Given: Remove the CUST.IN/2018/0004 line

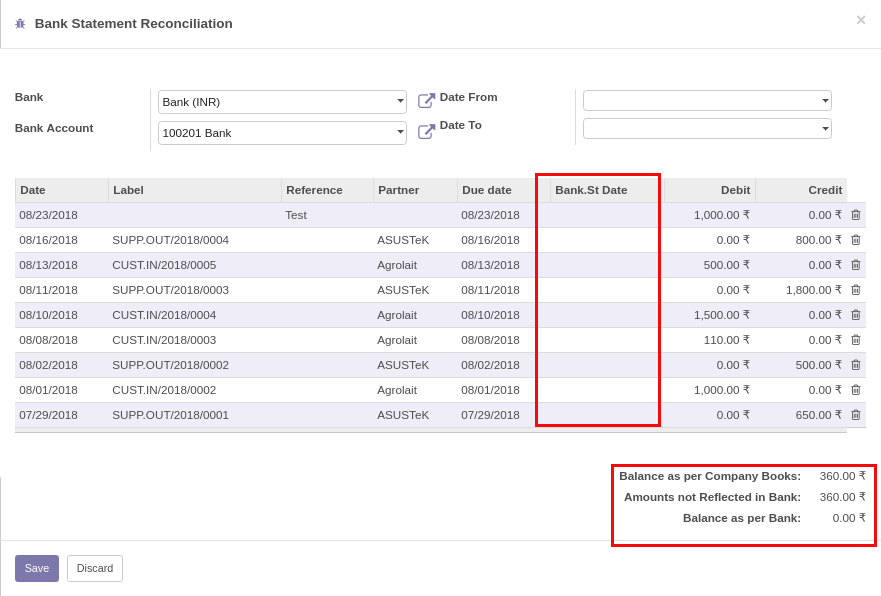Looking at the screenshot, I should [x=855, y=315].
